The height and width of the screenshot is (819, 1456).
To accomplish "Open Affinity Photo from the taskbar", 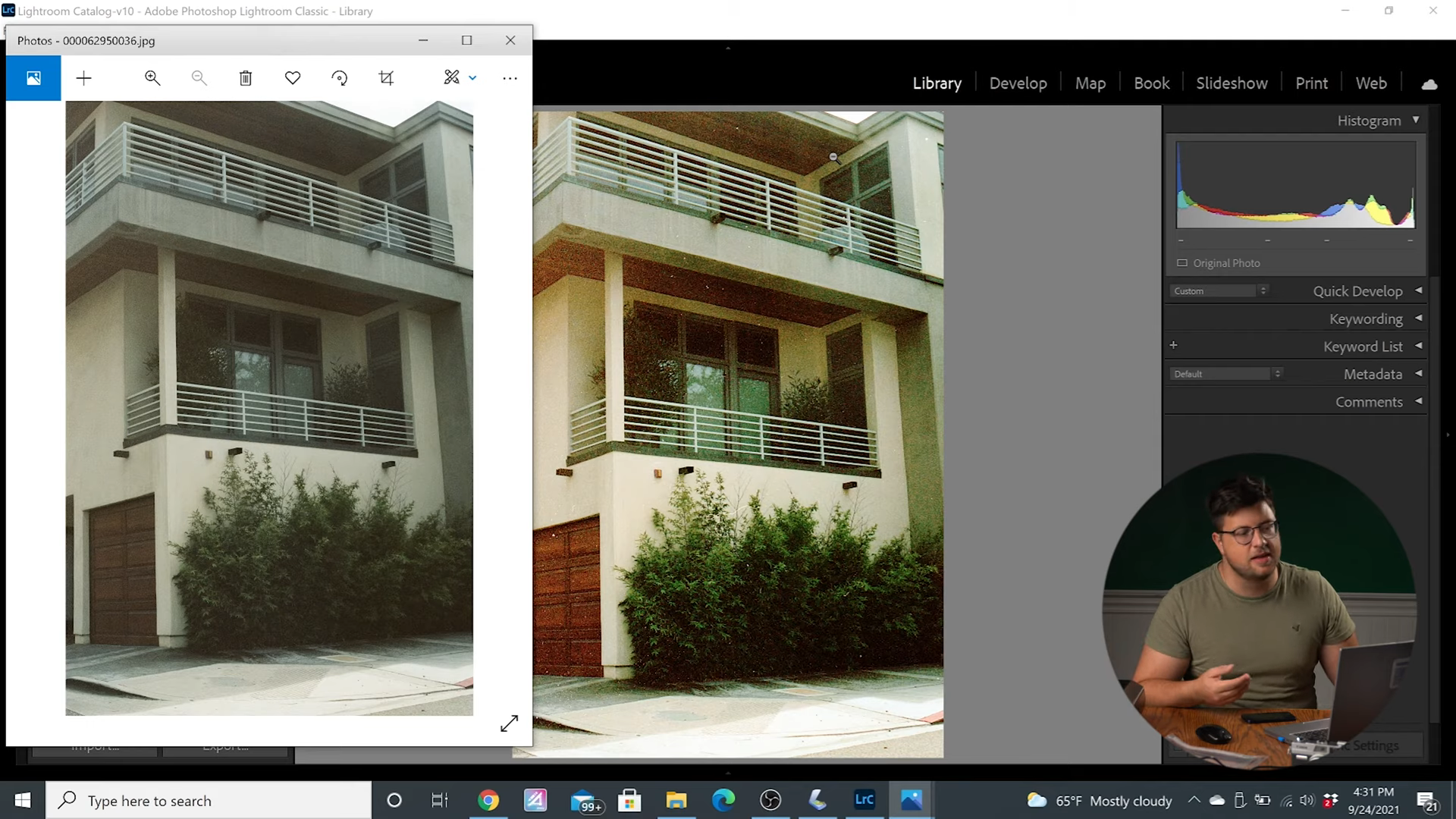I will 535,800.
